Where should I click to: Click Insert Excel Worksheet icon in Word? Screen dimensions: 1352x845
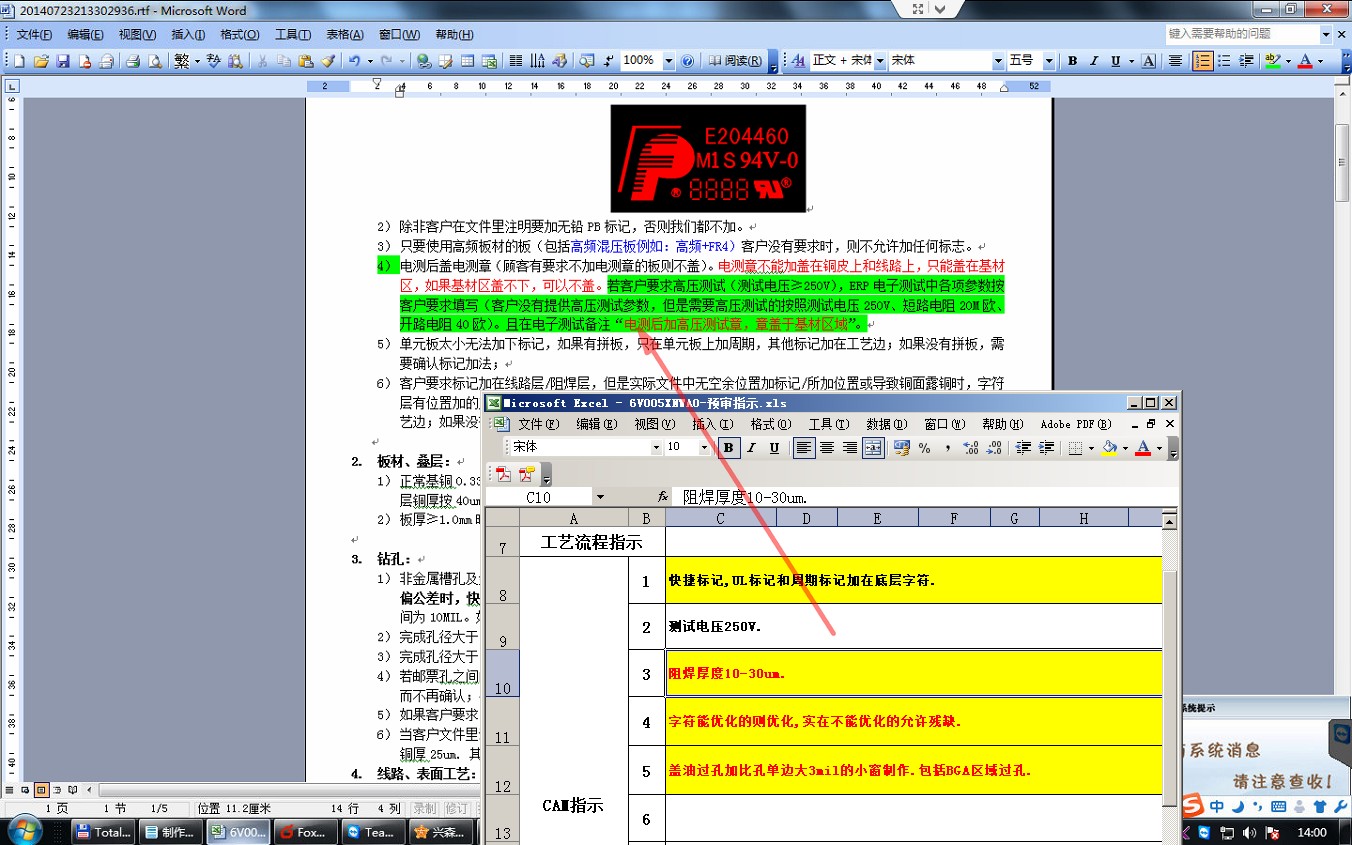click(490, 61)
